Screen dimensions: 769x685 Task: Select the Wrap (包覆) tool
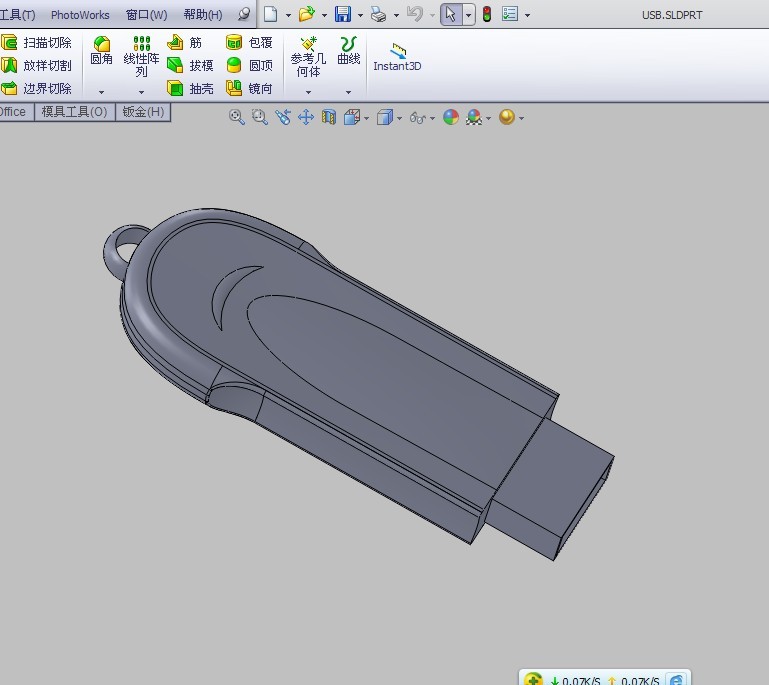249,43
